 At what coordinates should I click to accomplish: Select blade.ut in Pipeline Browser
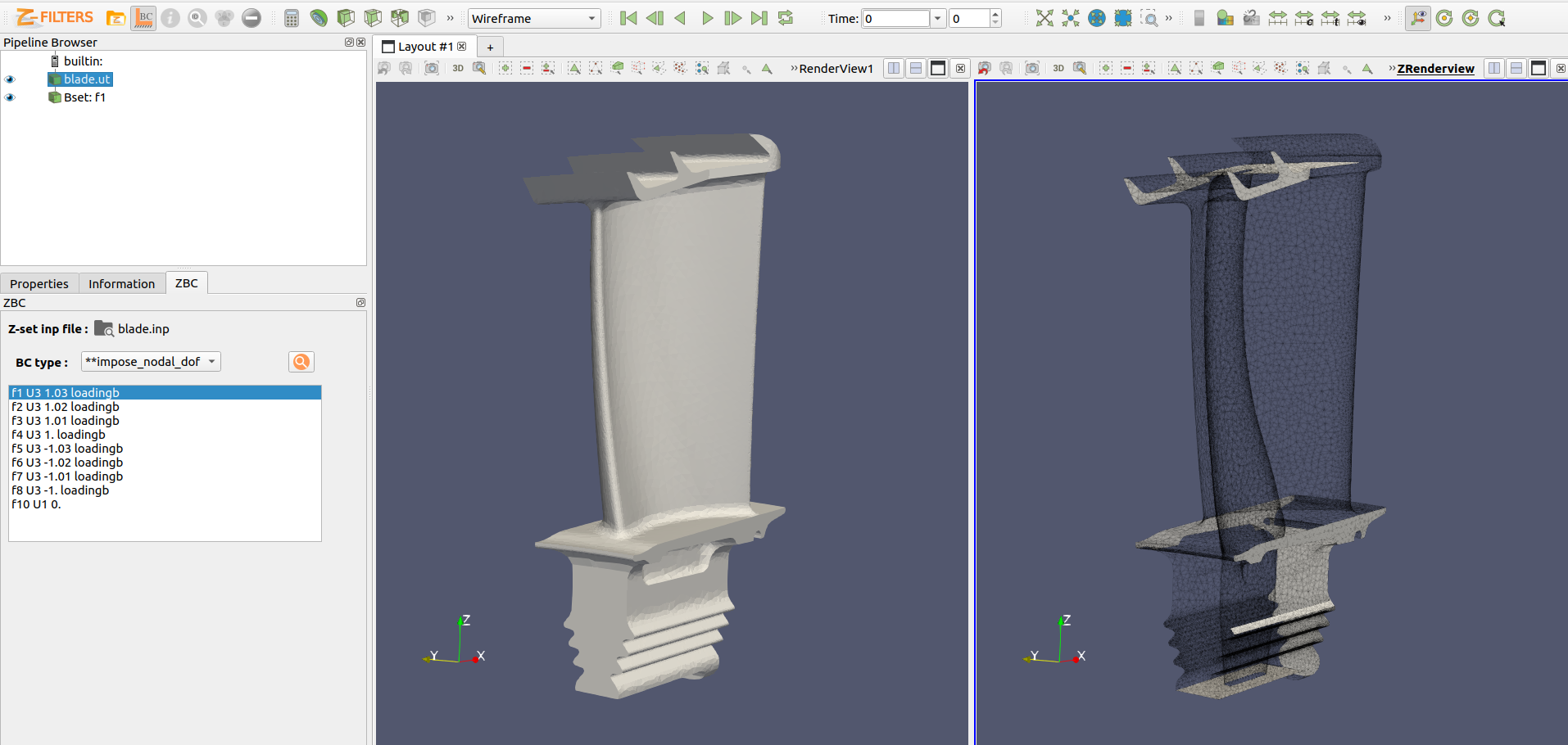(79, 79)
